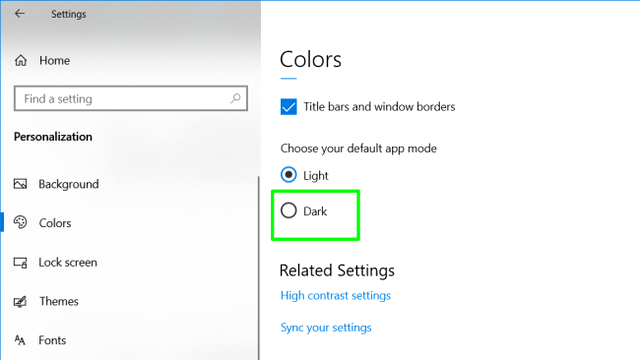
Task: Open High contrast settings link
Action: [x=336, y=296]
